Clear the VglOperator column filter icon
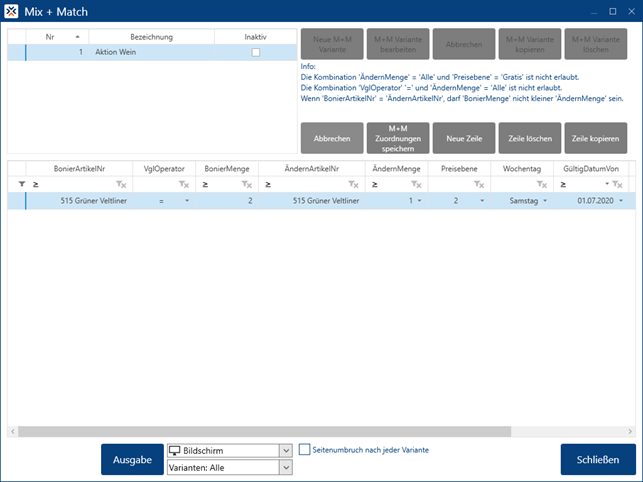Screen dimensions: 643x482 pyautogui.click(x=183, y=185)
